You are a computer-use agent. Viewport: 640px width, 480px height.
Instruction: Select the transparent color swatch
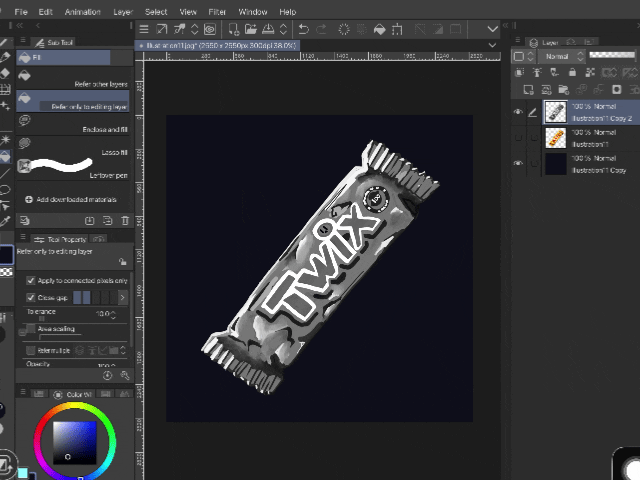(x=6, y=272)
